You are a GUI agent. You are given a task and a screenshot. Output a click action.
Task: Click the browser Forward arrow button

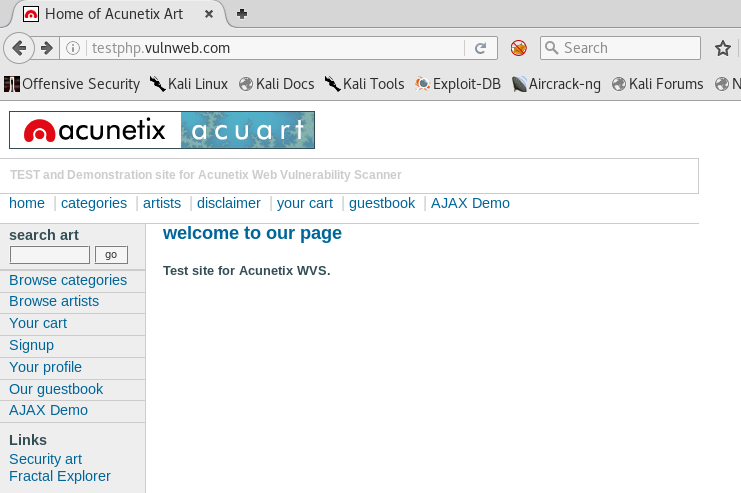click(x=47, y=48)
